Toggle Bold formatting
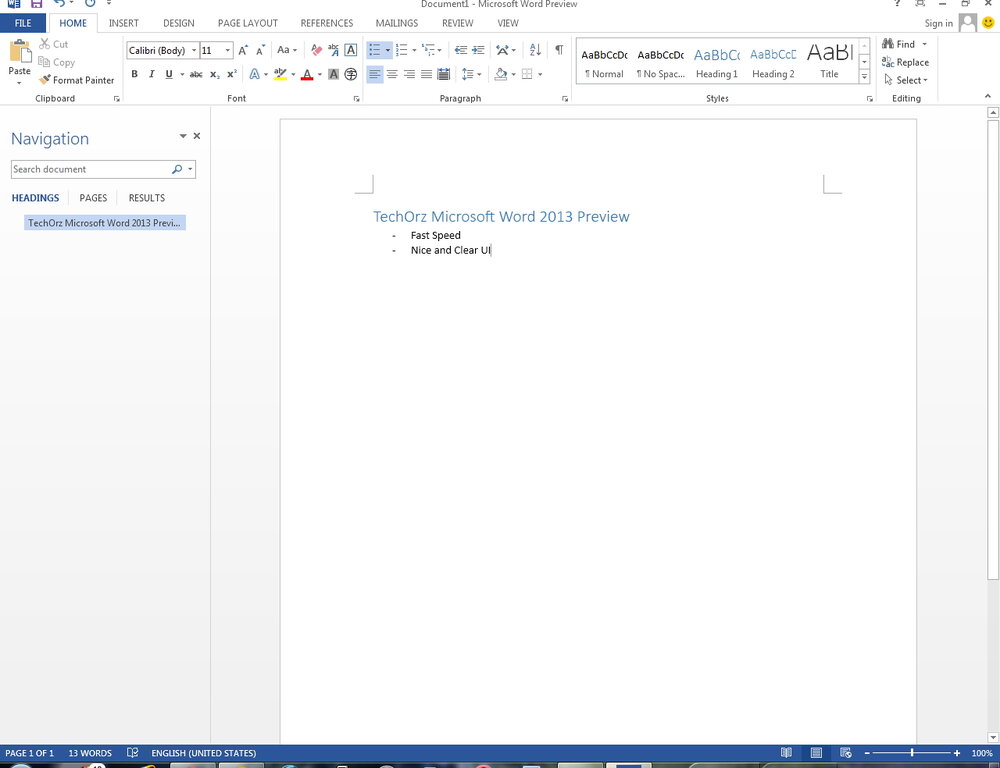Viewport: 1000px width, 768px height. click(x=135, y=74)
